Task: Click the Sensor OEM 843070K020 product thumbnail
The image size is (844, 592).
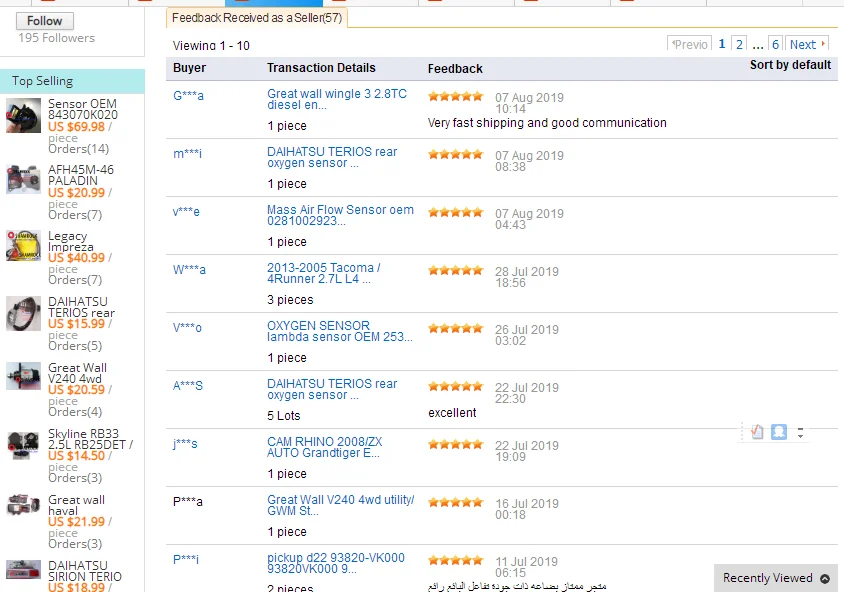Action: 22,116
